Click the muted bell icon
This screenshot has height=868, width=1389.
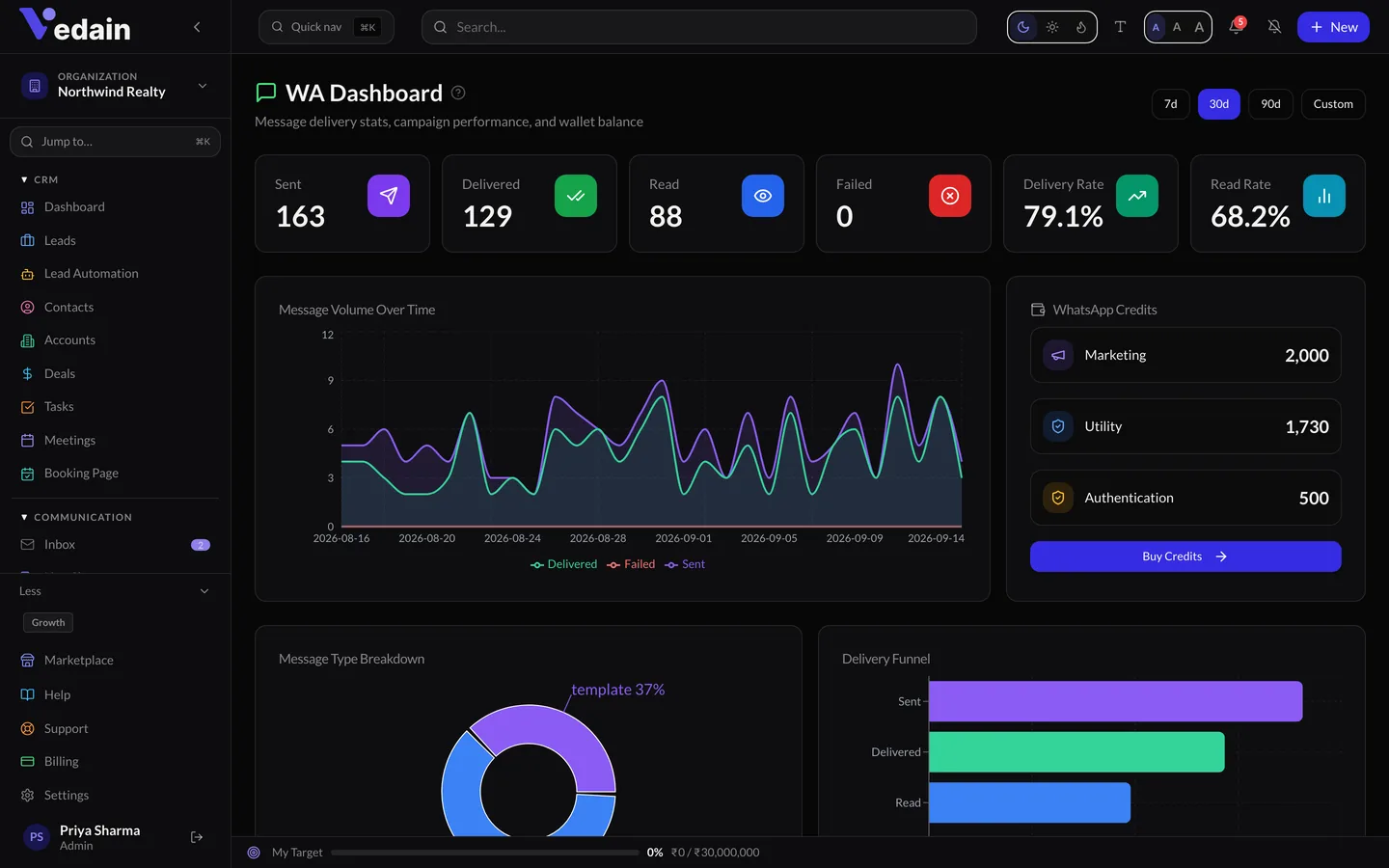pos(1274,27)
